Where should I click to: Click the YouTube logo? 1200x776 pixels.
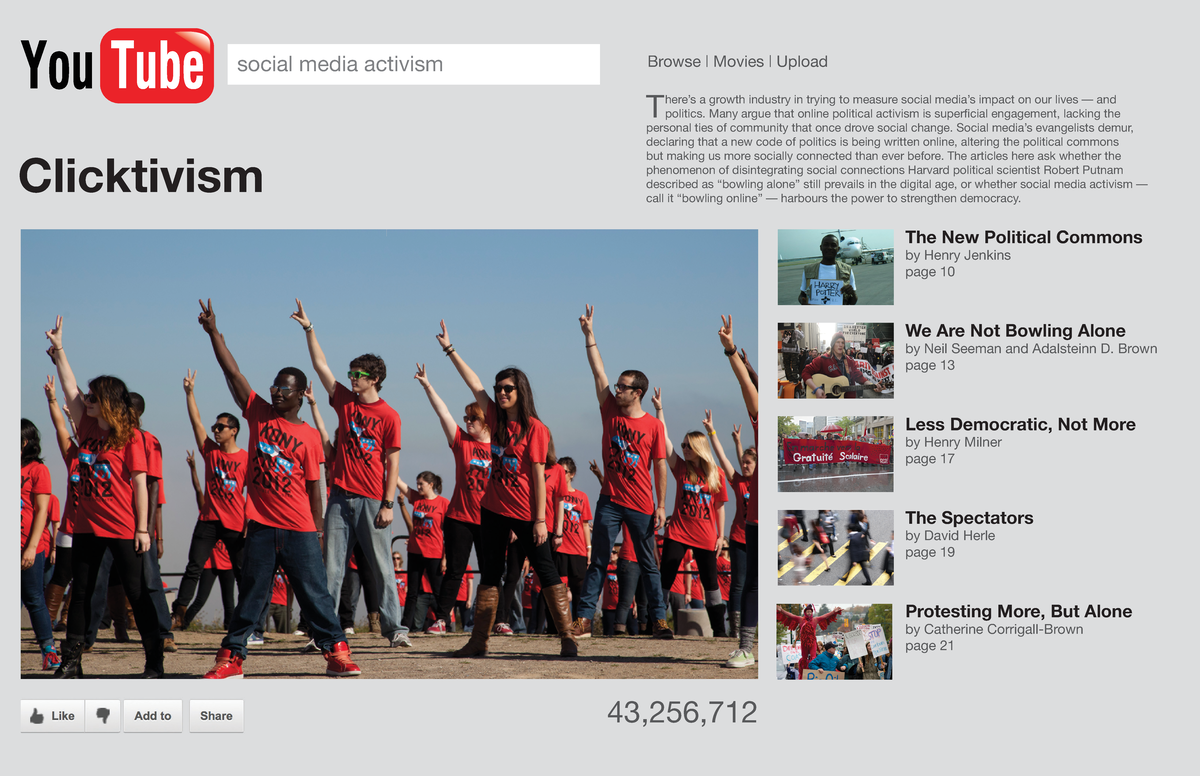click(117, 65)
